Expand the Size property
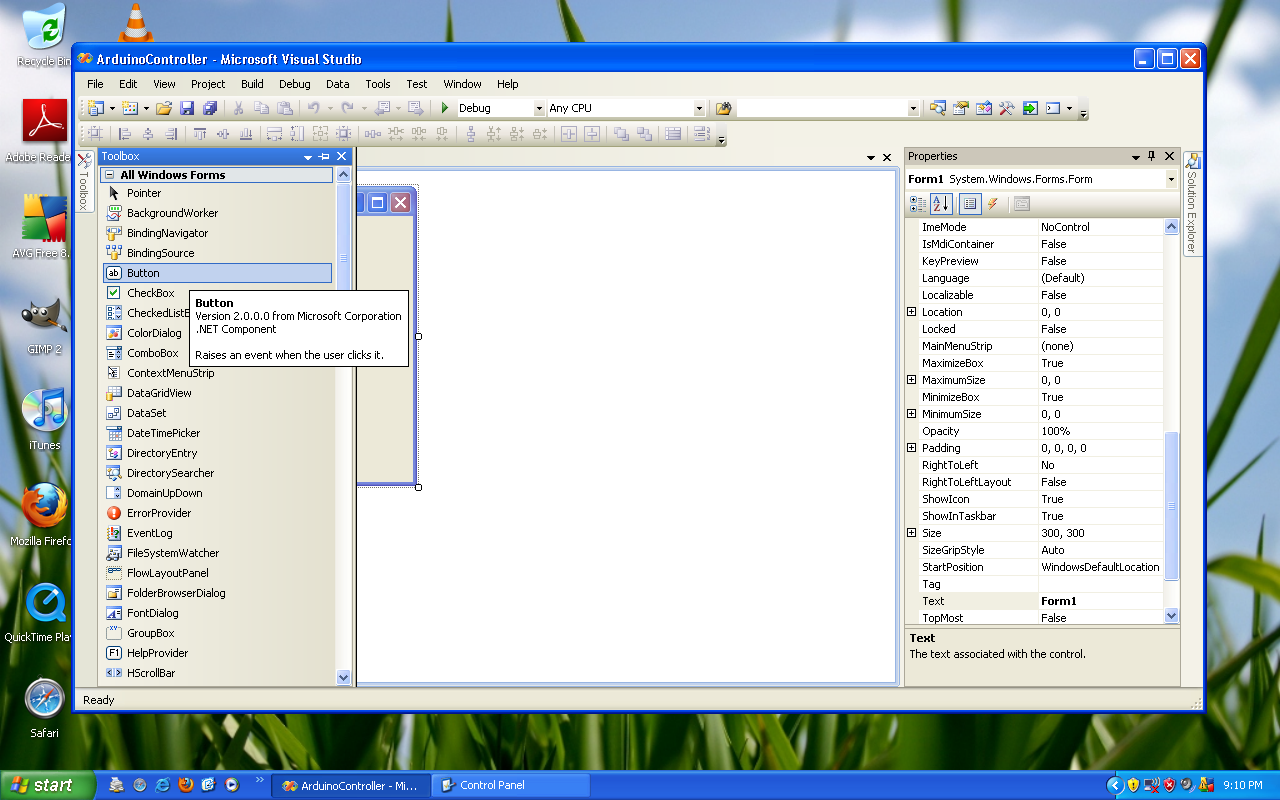This screenshot has height=800, width=1280. (x=911, y=533)
